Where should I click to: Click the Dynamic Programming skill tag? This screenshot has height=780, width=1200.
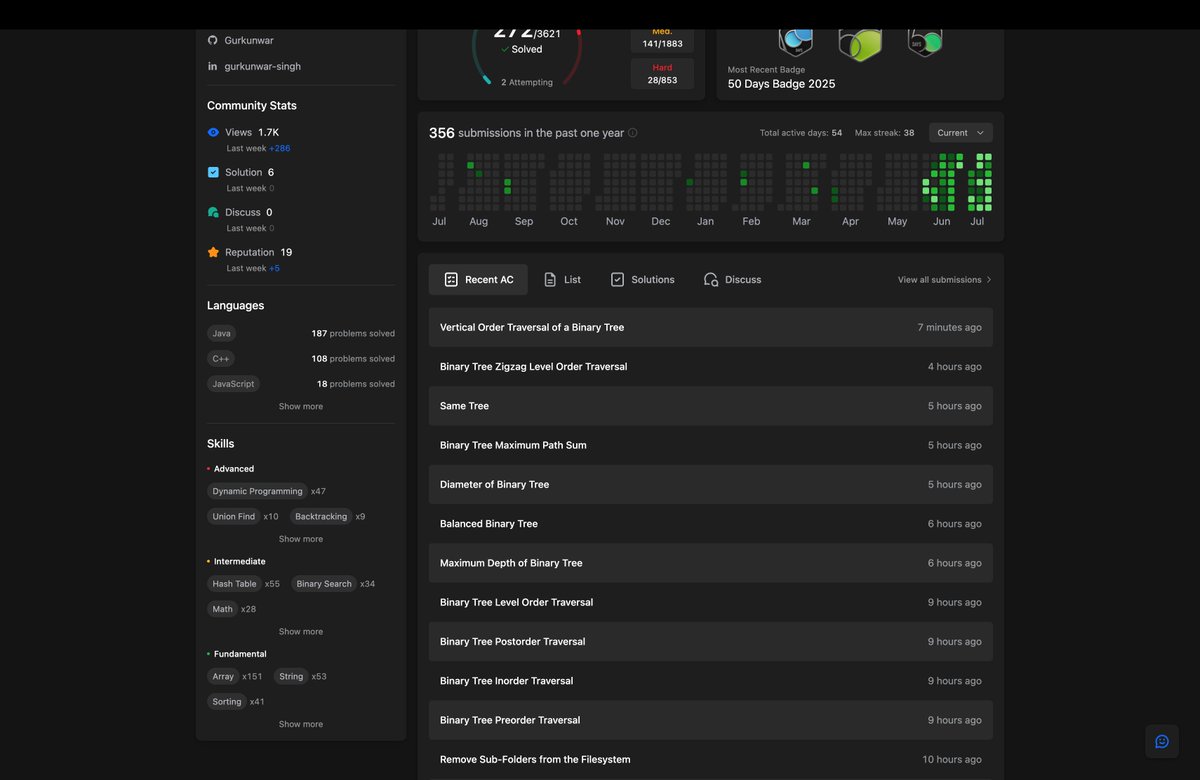pos(257,491)
